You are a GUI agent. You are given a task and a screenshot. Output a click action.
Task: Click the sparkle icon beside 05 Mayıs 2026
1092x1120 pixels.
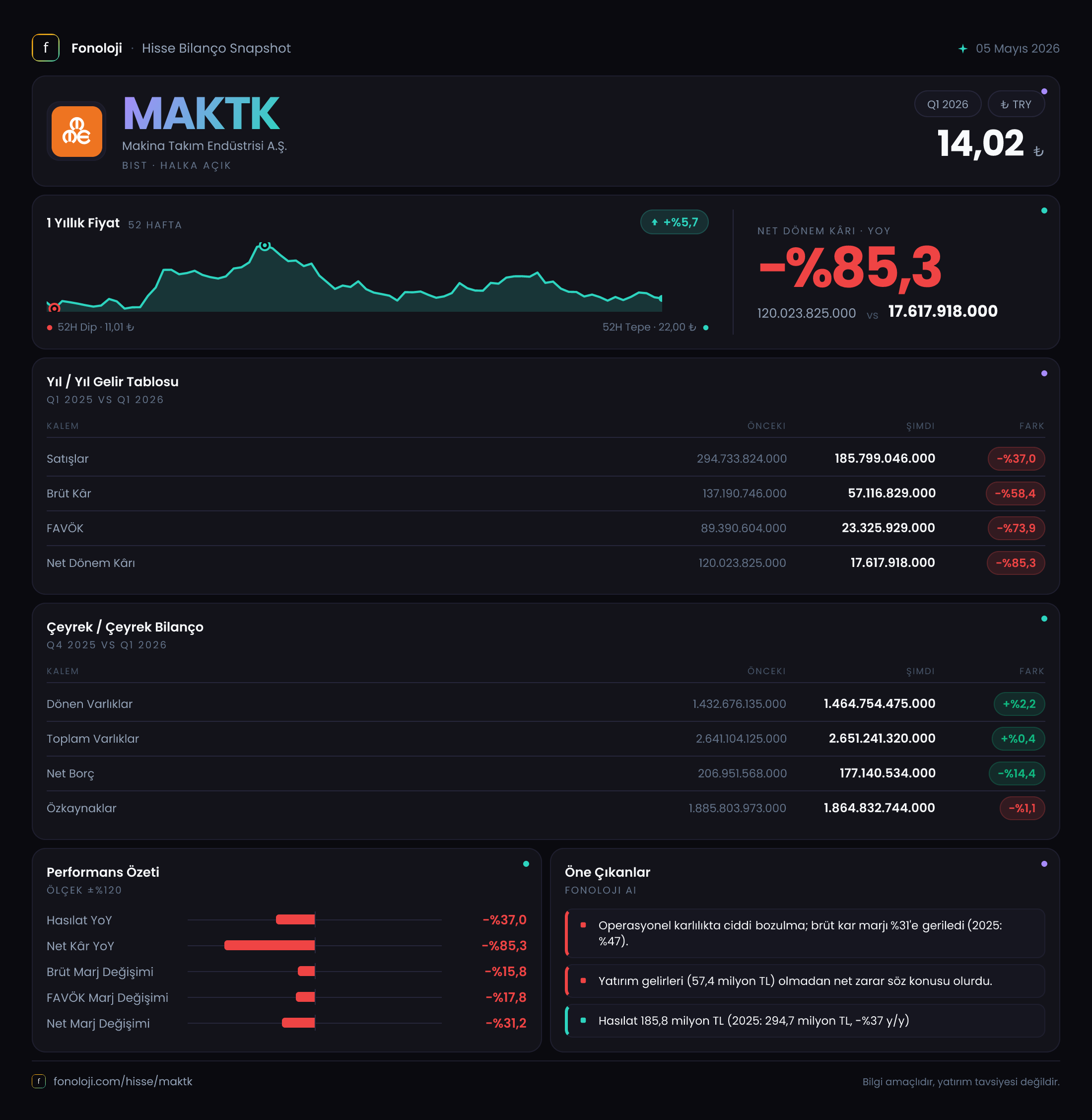point(963,49)
